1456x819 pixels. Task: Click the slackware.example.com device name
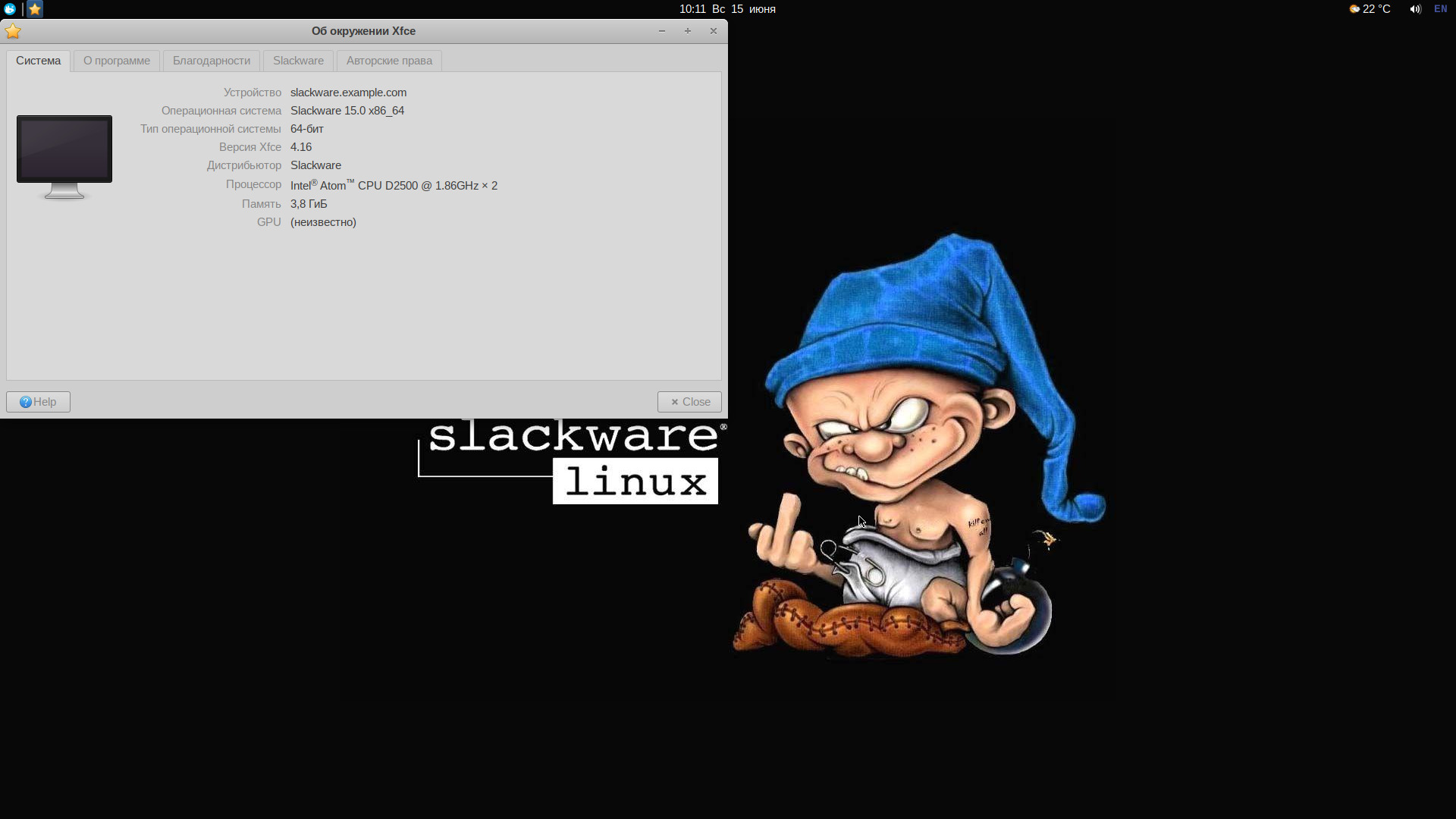[x=348, y=93]
